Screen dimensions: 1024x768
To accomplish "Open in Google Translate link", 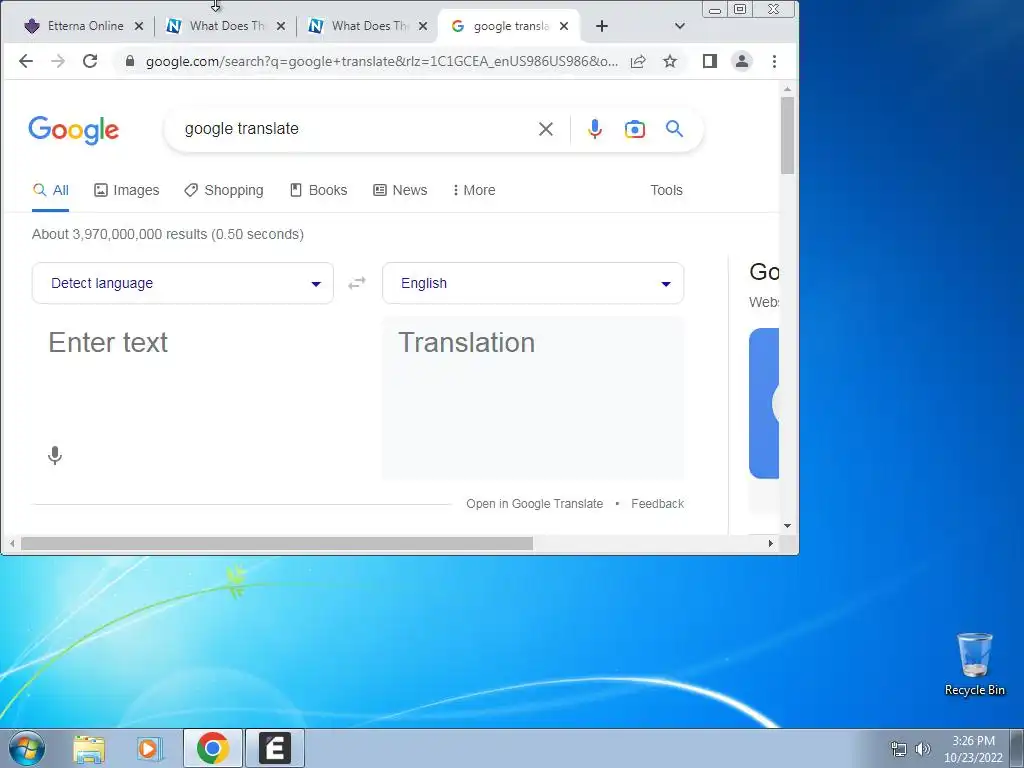I will tap(534, 504).
